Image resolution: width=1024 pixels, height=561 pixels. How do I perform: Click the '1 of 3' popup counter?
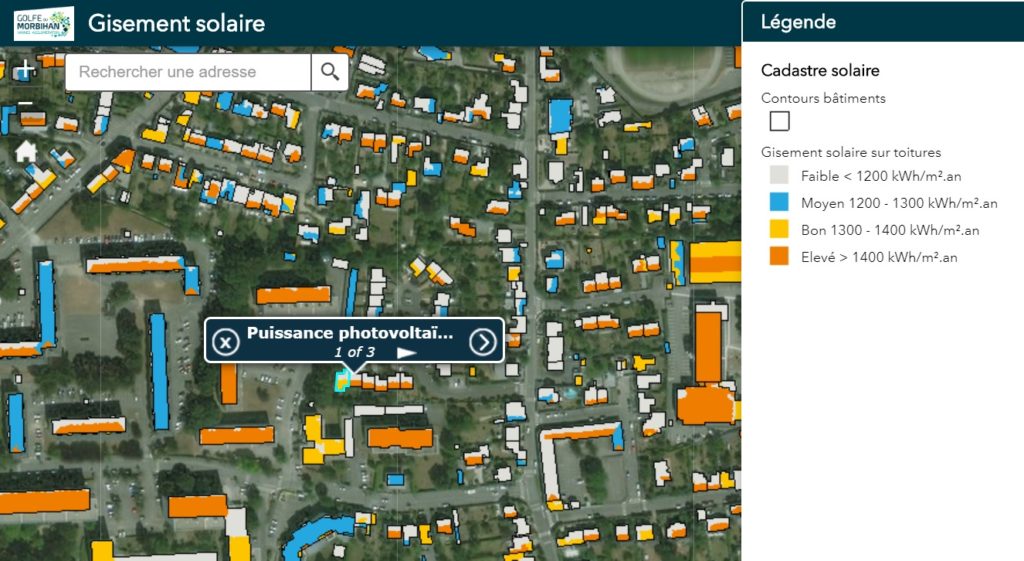[x=355, y=352]
